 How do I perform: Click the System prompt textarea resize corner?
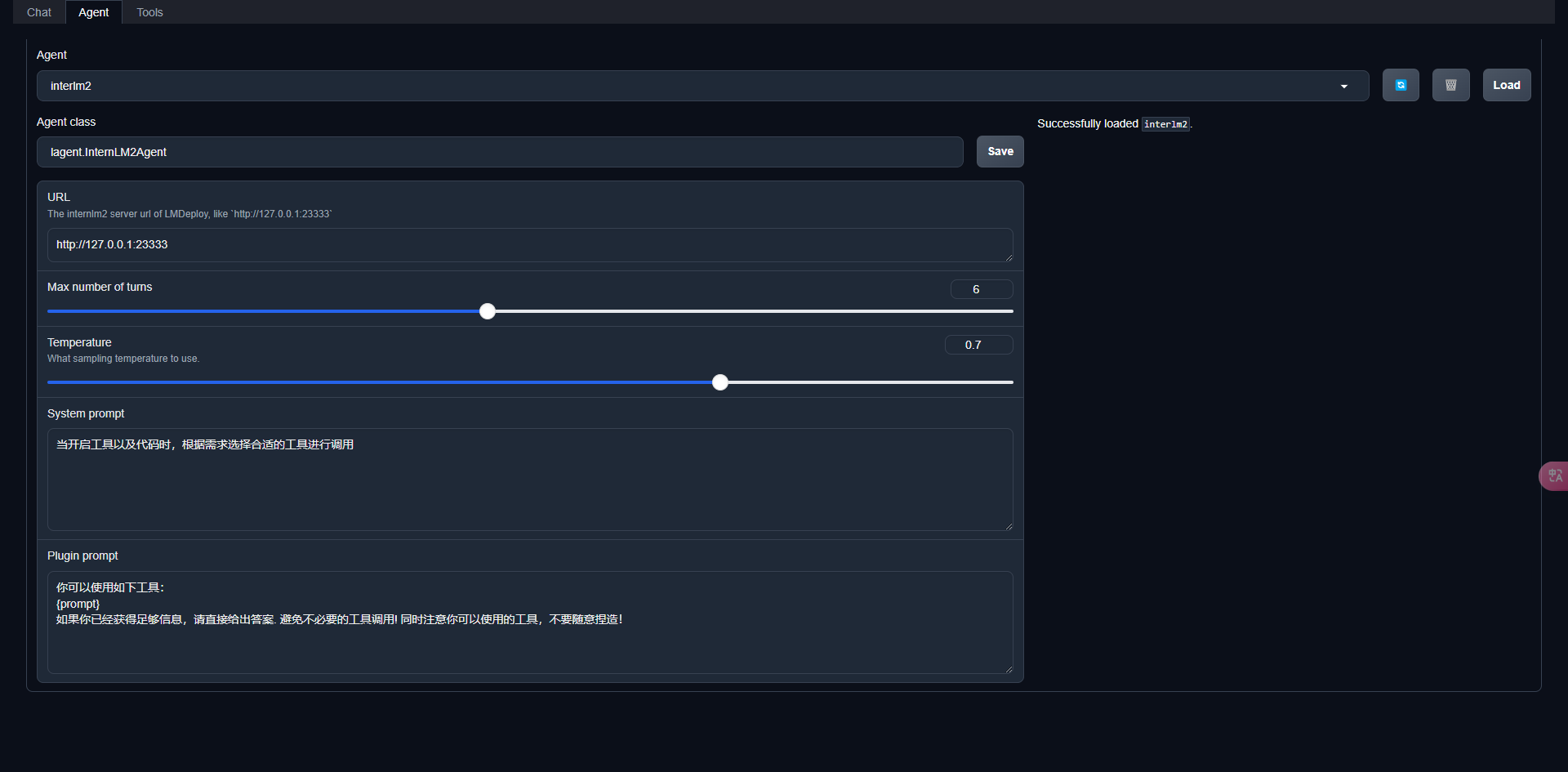pos(1009,526)
